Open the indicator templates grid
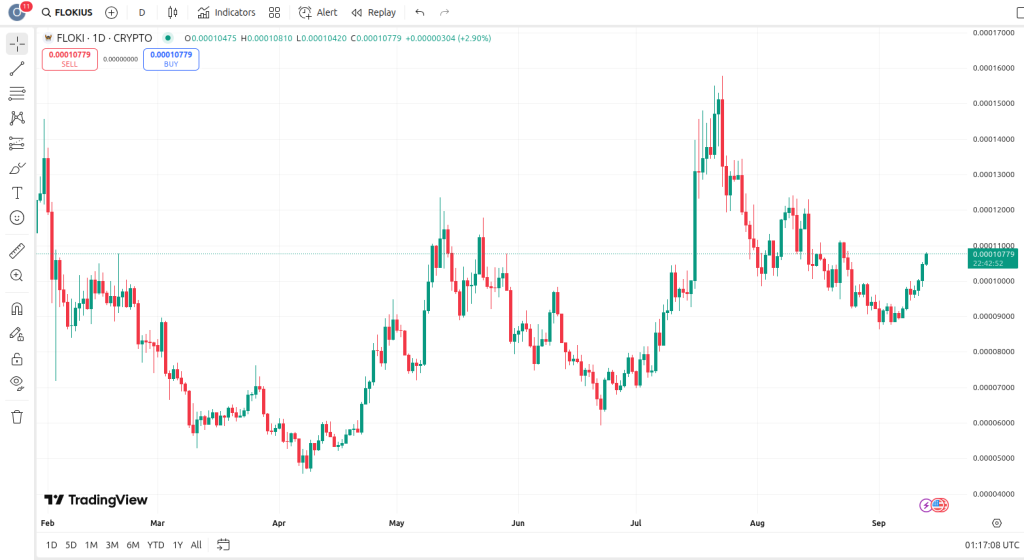 (x=274, y=12)
